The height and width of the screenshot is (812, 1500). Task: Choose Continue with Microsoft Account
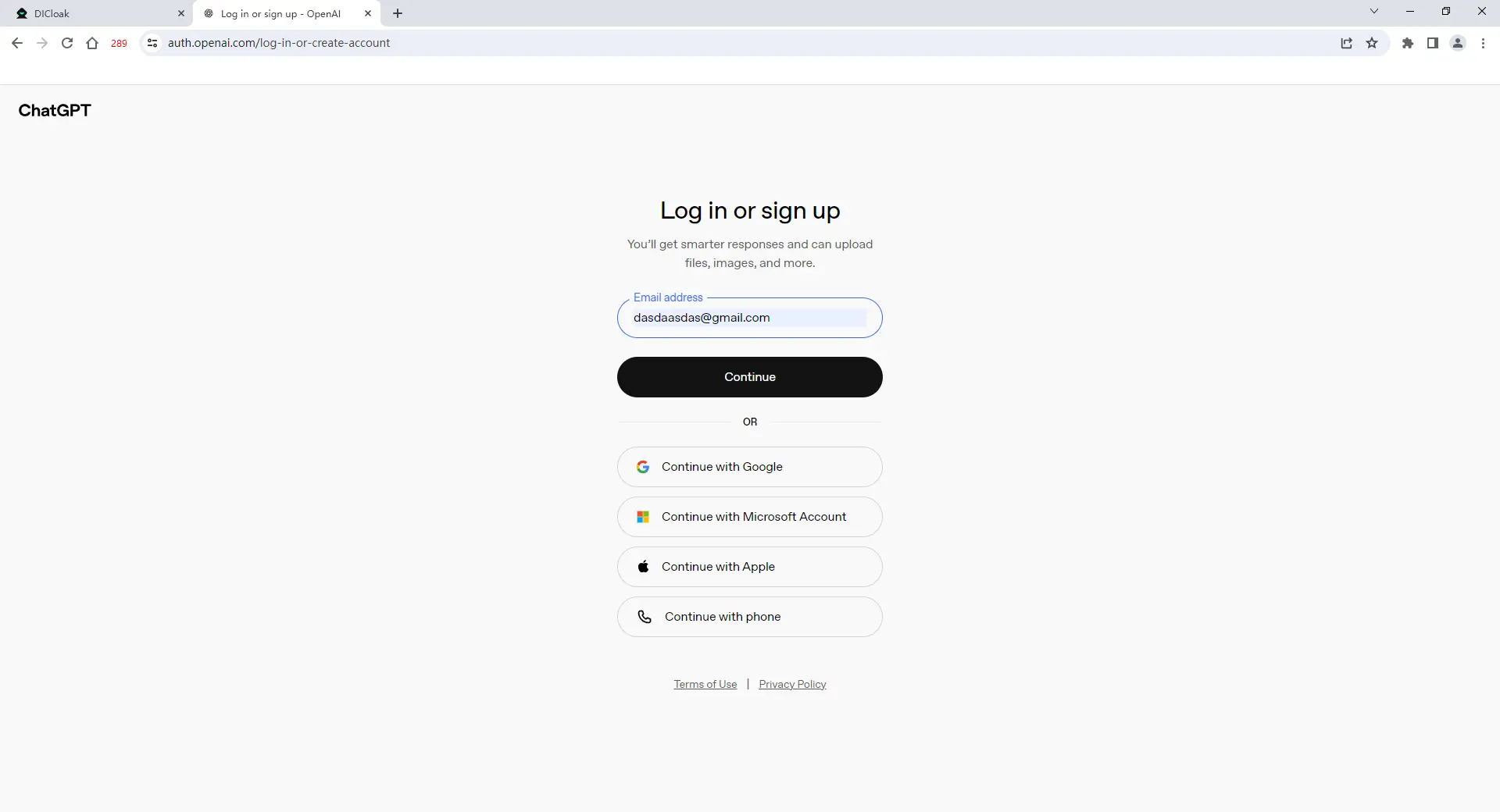tap(750, 517)
